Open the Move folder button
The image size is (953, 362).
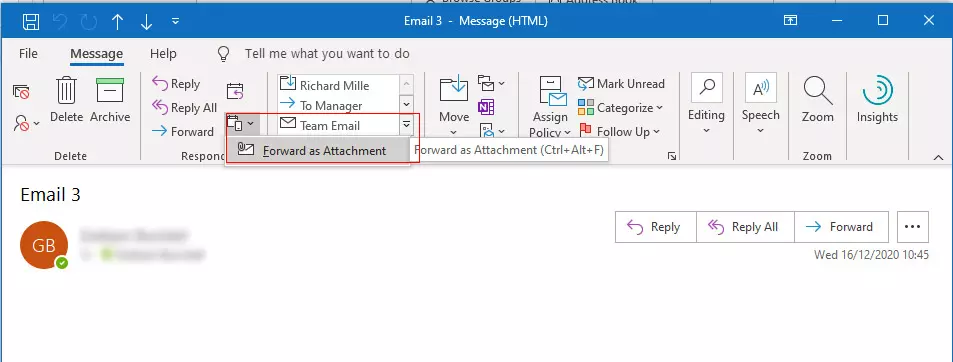pos(454,106)
